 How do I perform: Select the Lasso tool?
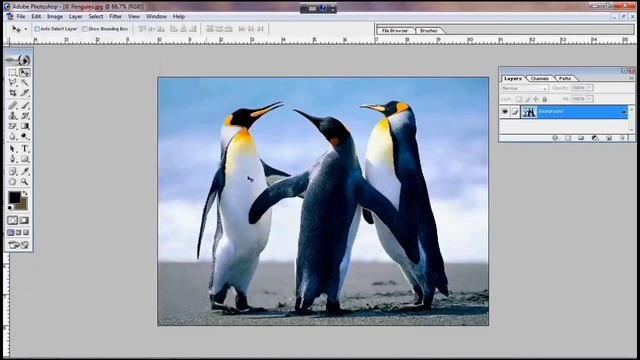pyautogui.click(x=13, y=83)
